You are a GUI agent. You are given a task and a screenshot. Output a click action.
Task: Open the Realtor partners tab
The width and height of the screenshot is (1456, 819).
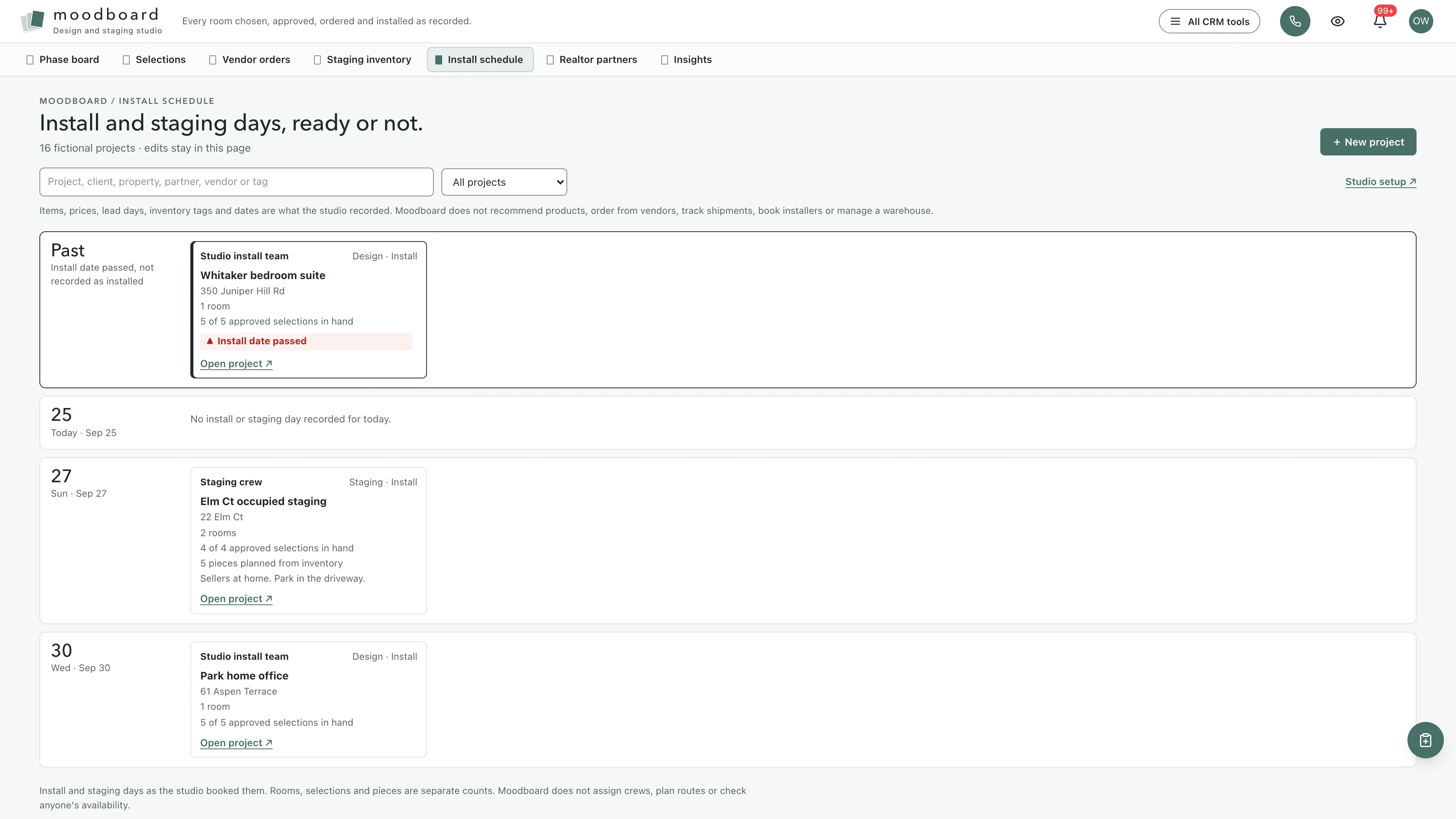pyautogui.click(x=592, y=60)
